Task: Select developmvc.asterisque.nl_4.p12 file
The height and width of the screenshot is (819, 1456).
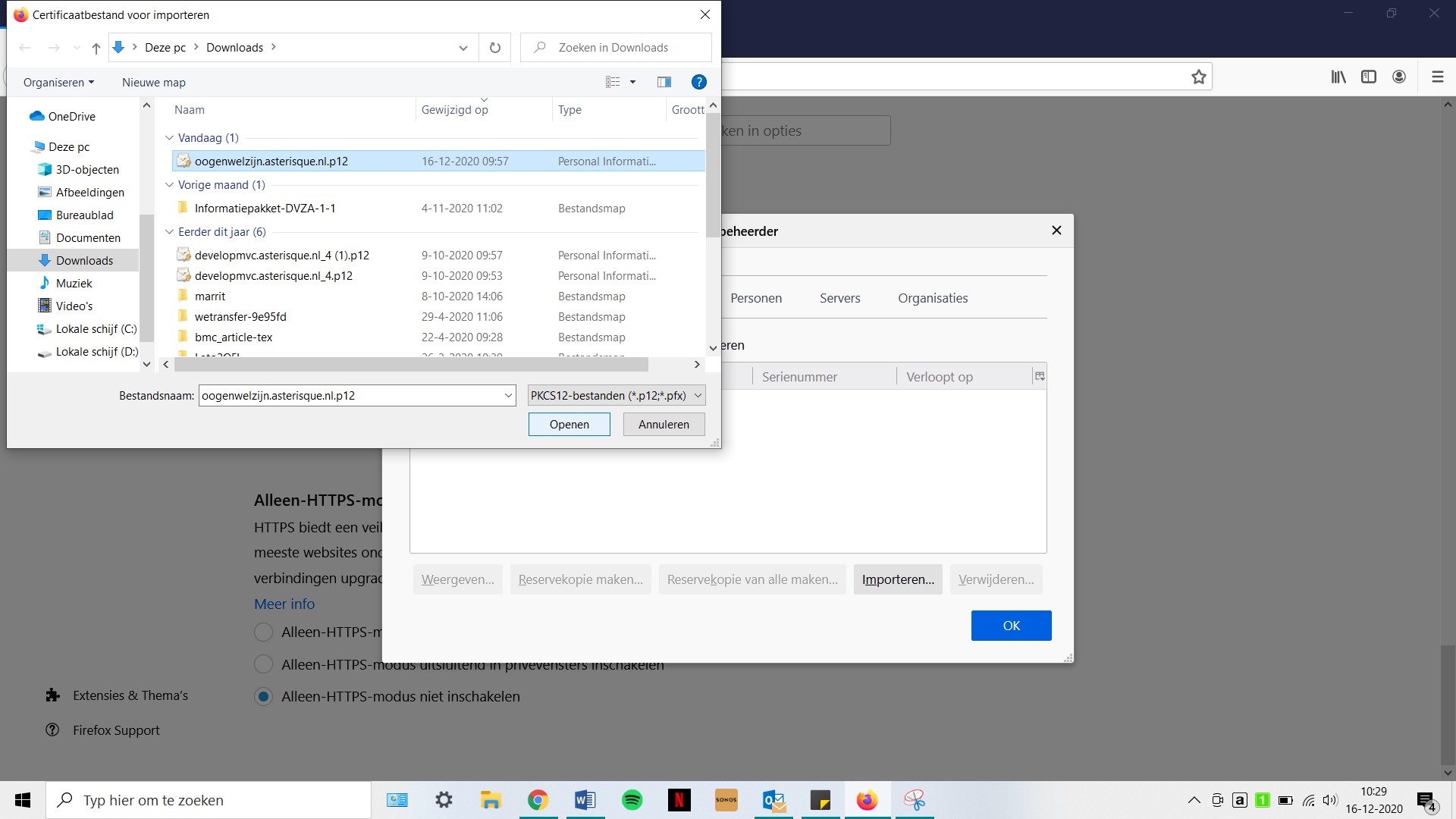Action: pos(273,276)
